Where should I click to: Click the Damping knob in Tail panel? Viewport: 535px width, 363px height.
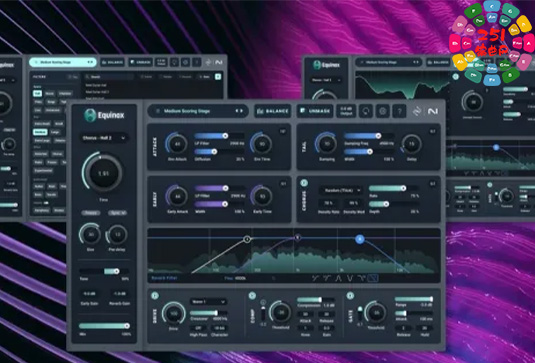point(327,144)
